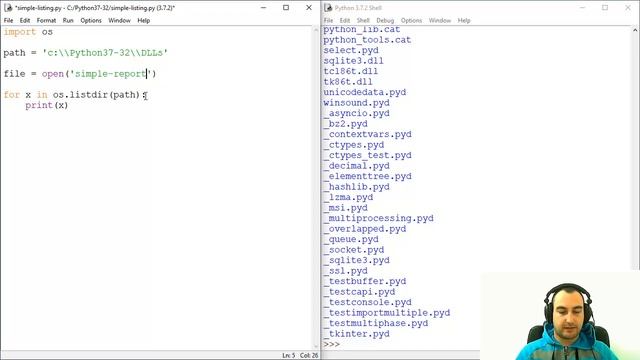The image size is (640, 360).
Task: Click 'unicodedata.pyd' in shell output
Action: (x=364, y=92)
